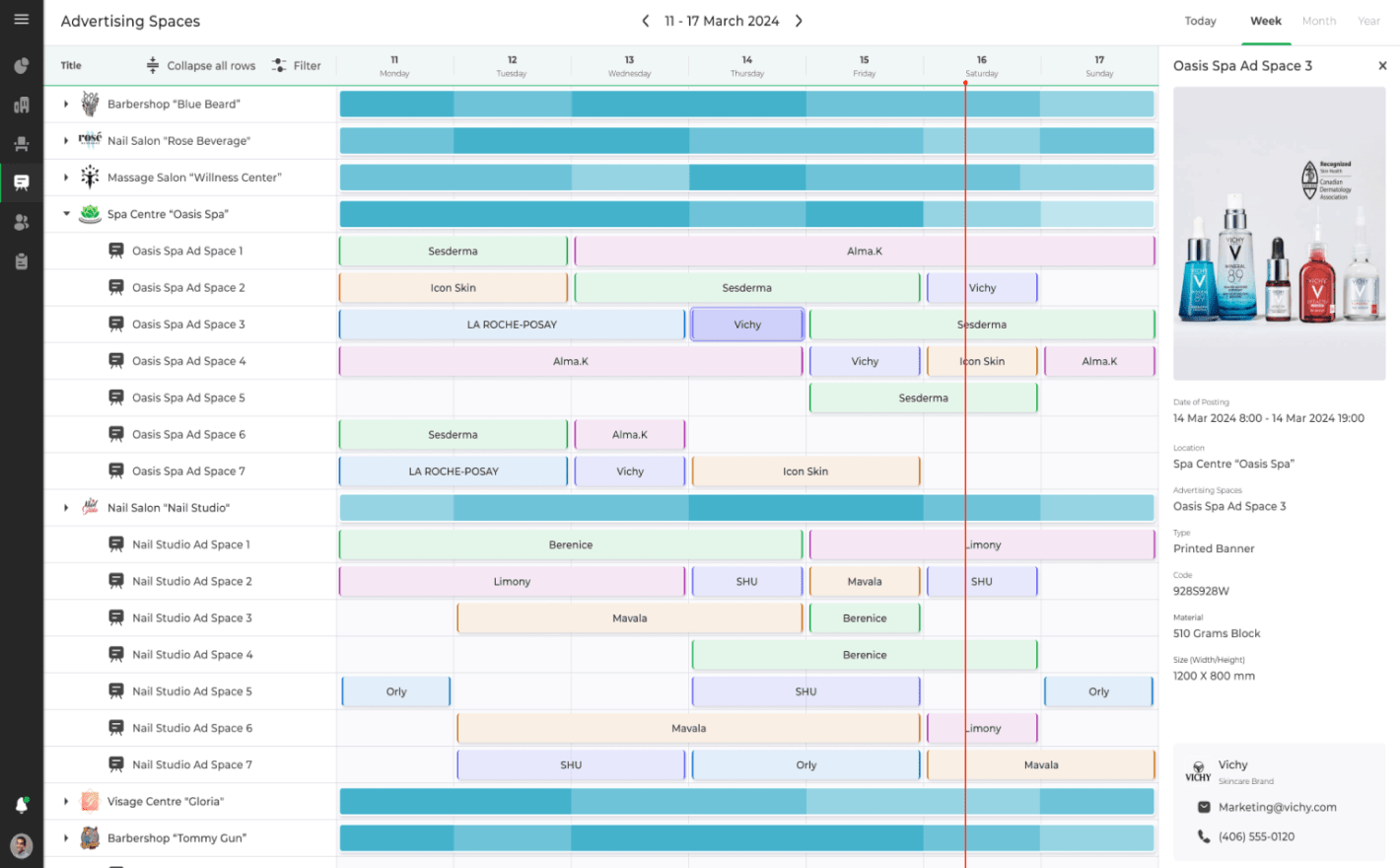Click the user profile avatar
1400x868 pixels.
[x=21, y=845]
